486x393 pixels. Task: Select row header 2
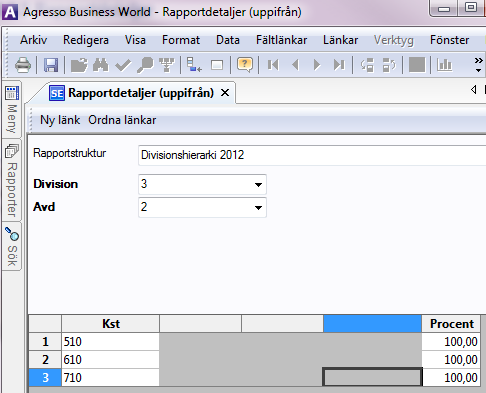pos(45,360)
